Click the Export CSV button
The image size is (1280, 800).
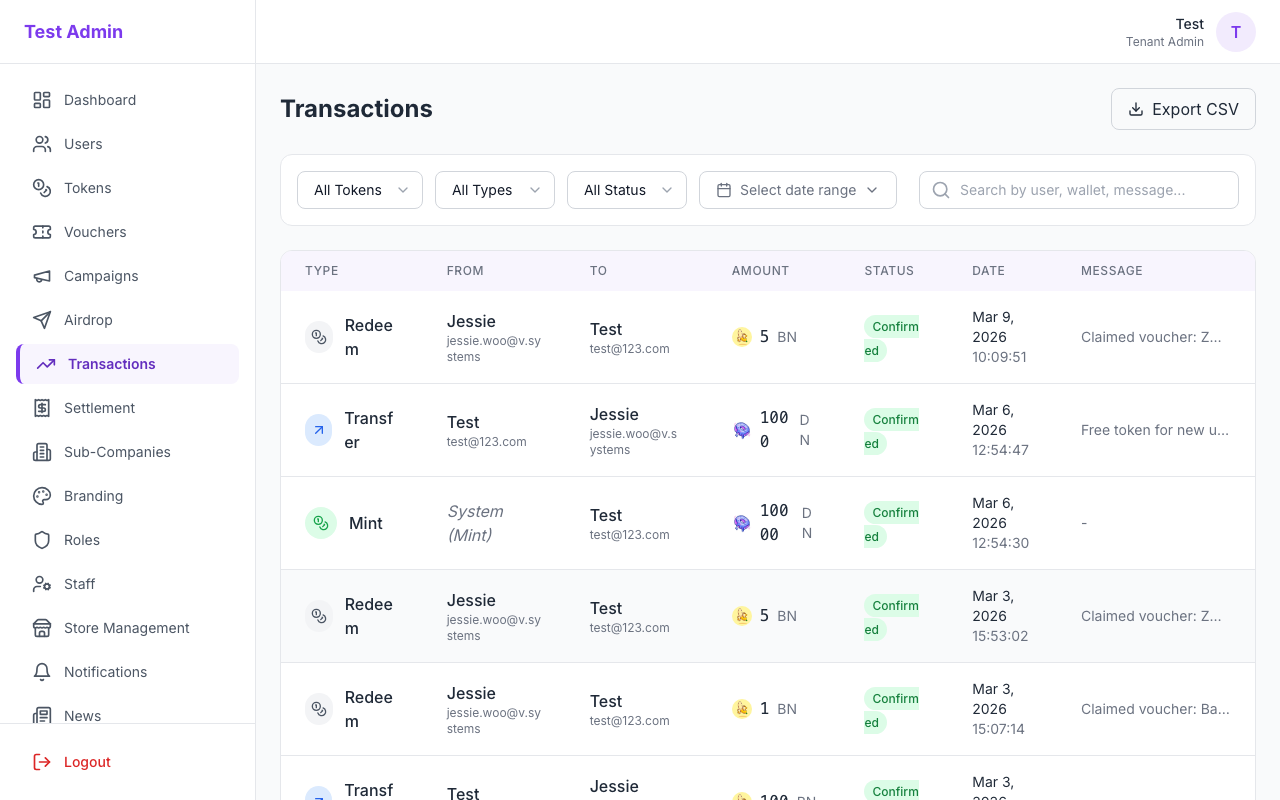[1183, 109]
